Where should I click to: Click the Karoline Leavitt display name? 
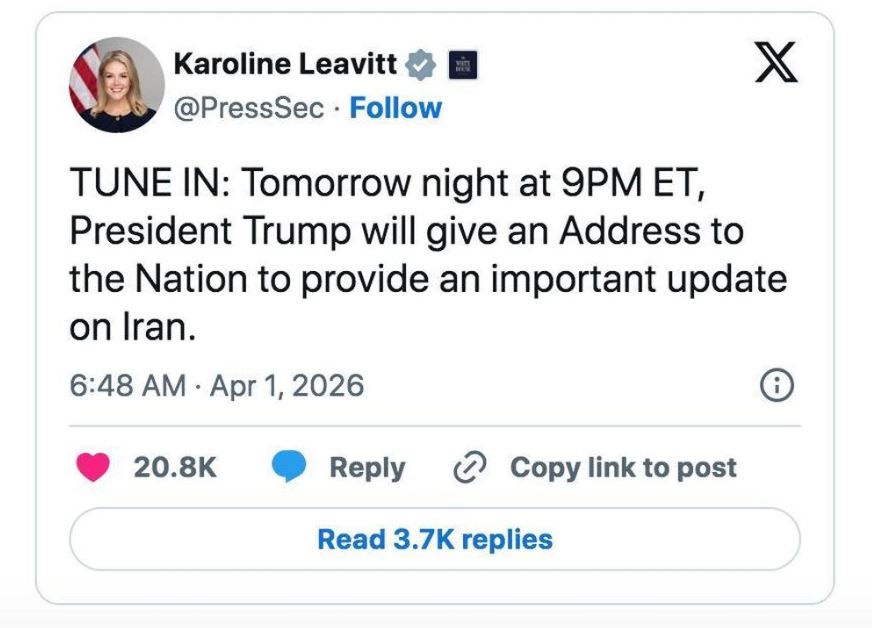pyautogui.click(x=288, y=65)
